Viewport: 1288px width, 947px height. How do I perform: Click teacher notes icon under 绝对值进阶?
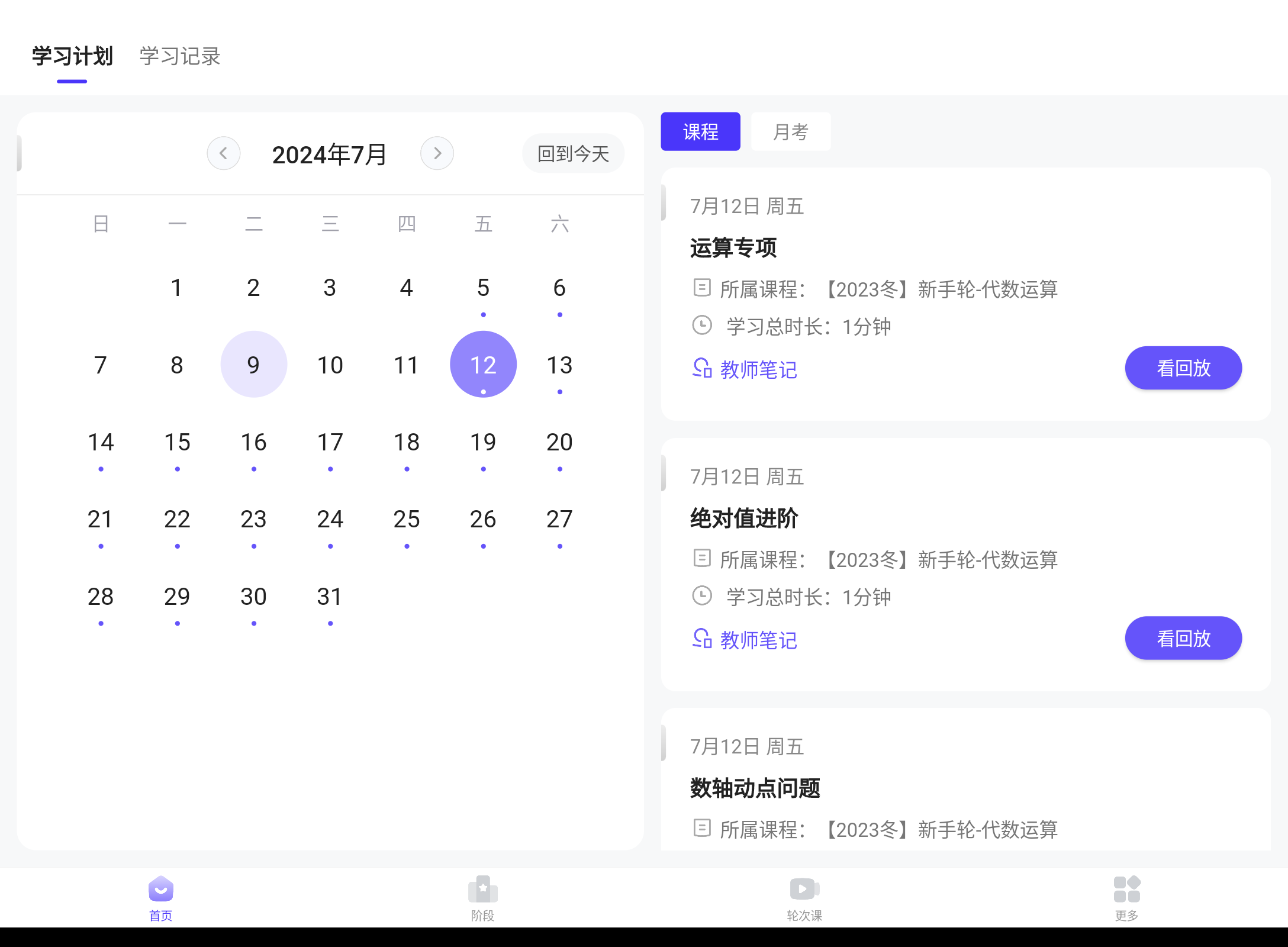coord(702,639)
